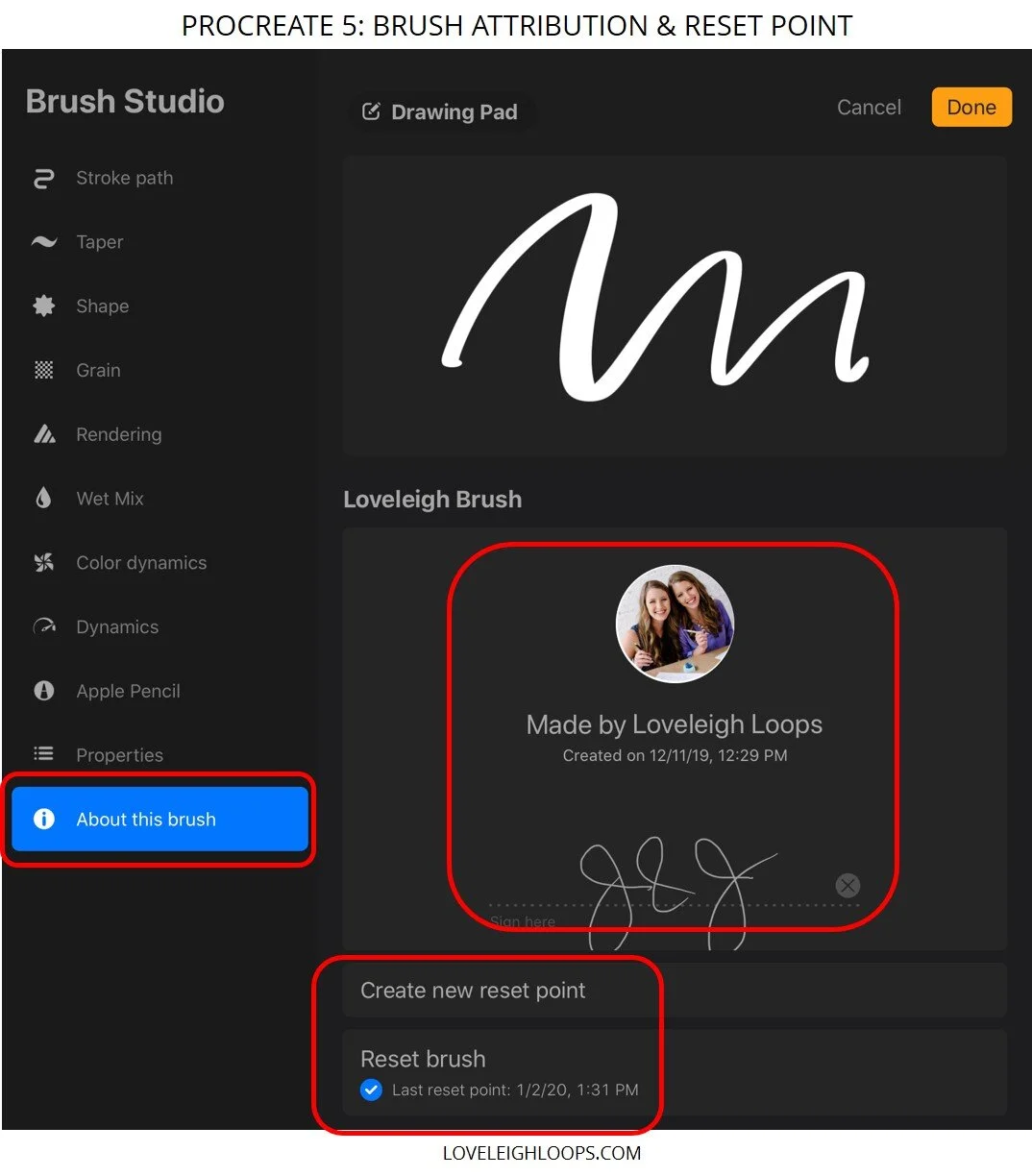Viewport: 1032px width, 1176px height.
Task: Click the Wet Mix droplet icon
Action: [43, 498]
